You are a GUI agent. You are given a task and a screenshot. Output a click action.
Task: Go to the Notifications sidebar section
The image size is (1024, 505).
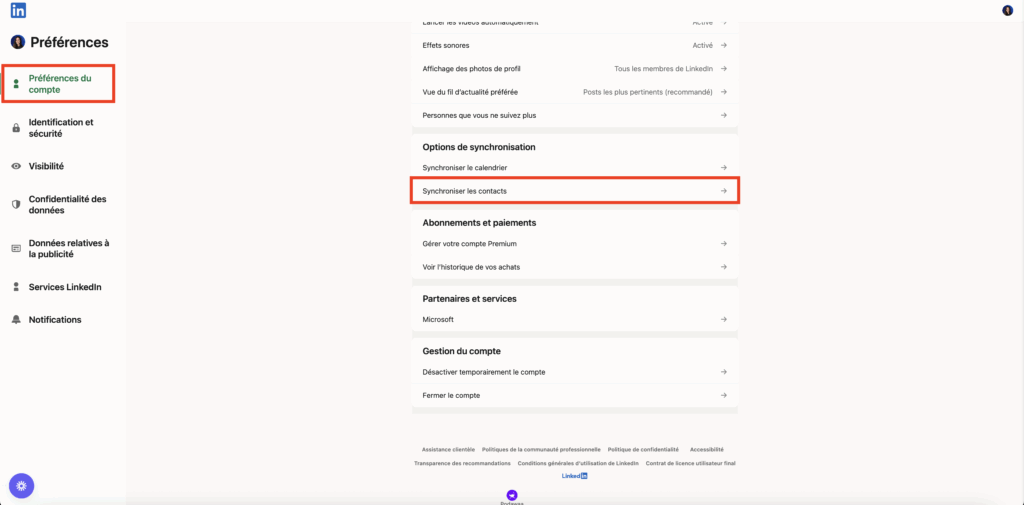point(55,320)
